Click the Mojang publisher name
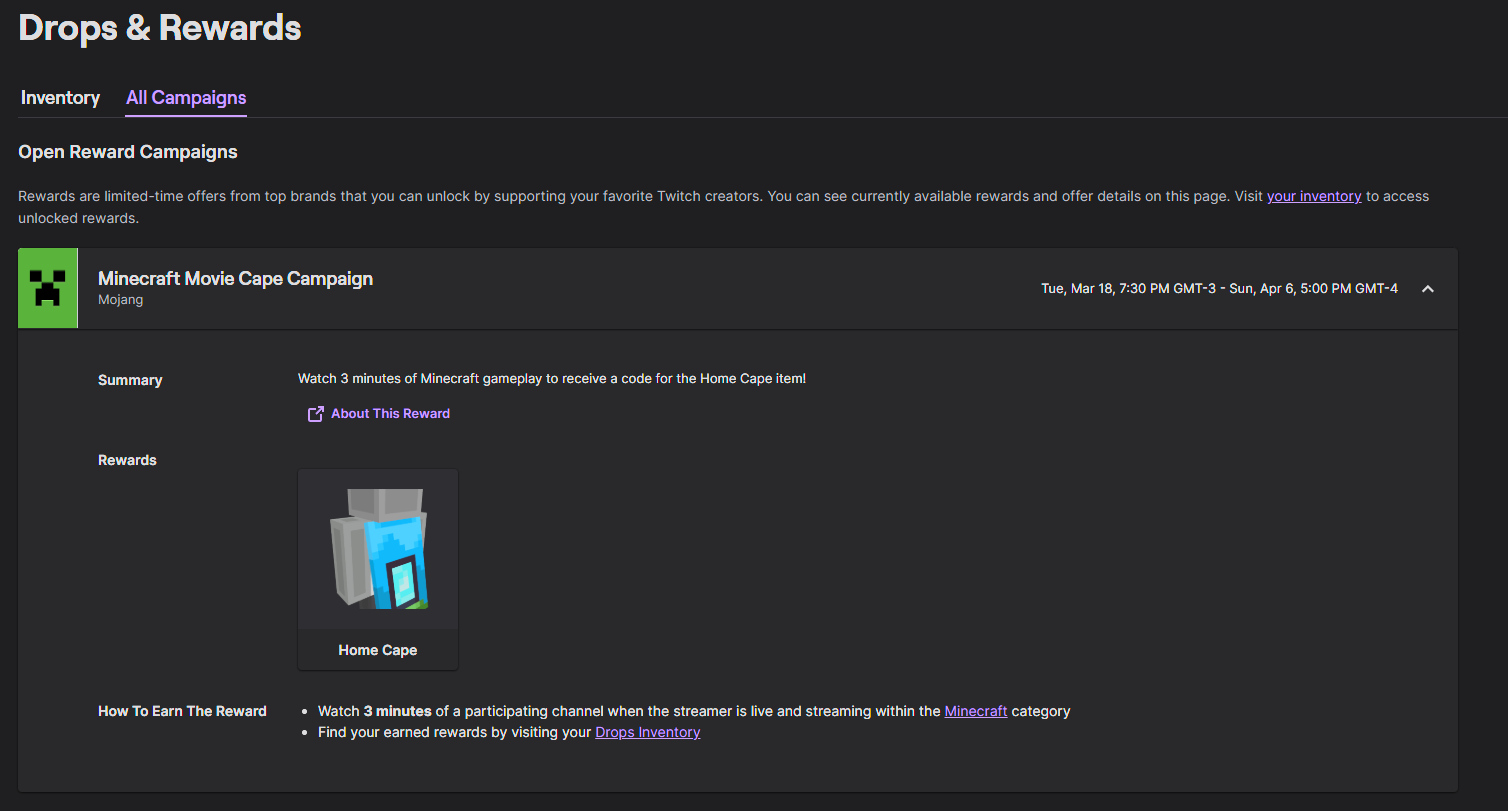This screenshot has width=1508, height=811. click(120, 300)
